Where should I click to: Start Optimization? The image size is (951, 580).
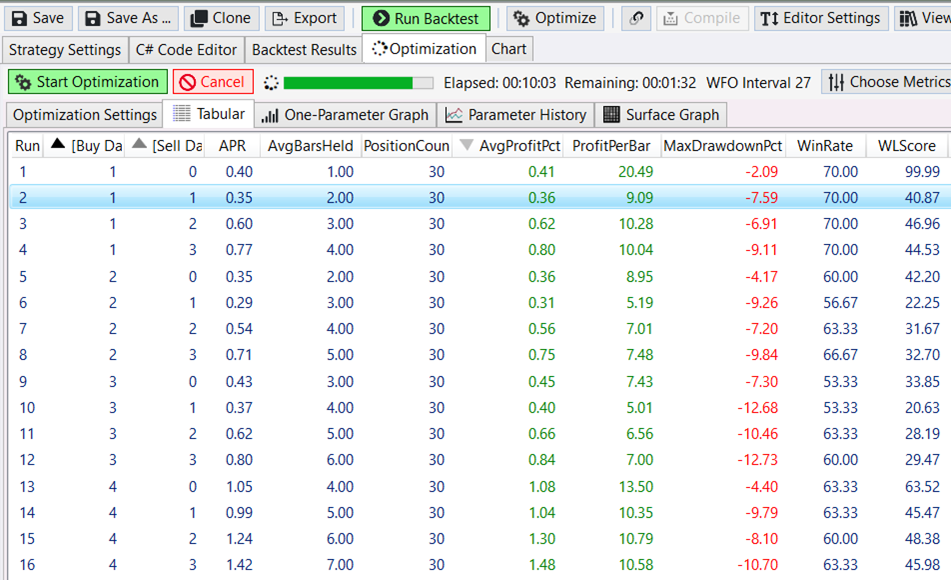click(87, 82)
